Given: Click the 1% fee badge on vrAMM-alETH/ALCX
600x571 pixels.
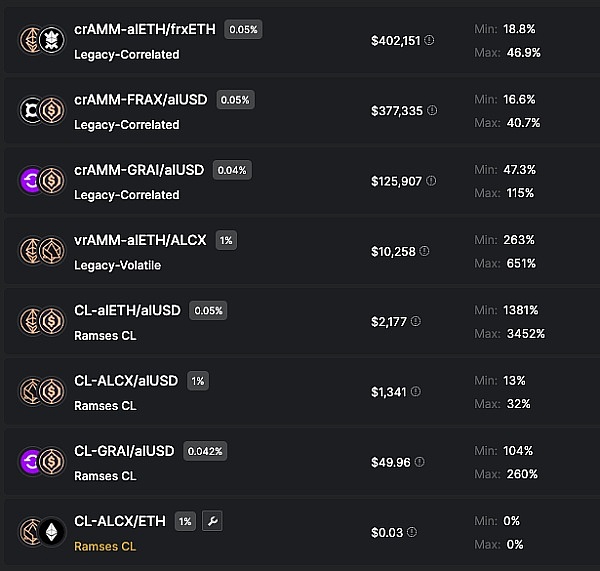Looking at the screenshot, I should (226, 240).
